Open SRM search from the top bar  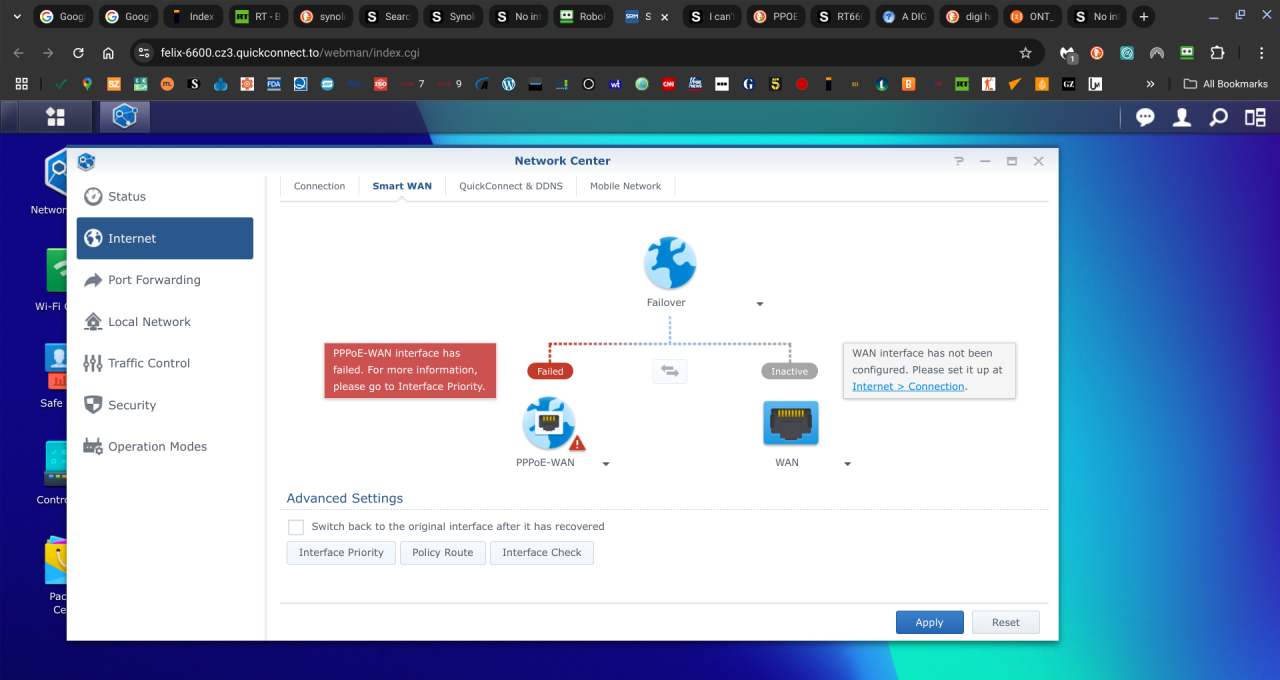[x=1218, y=117]
